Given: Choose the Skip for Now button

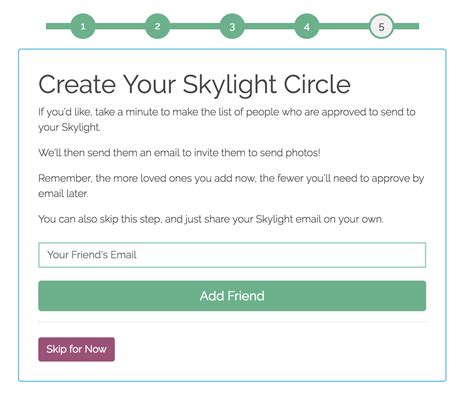Looking at the screenshot, I should pos(76,349).
